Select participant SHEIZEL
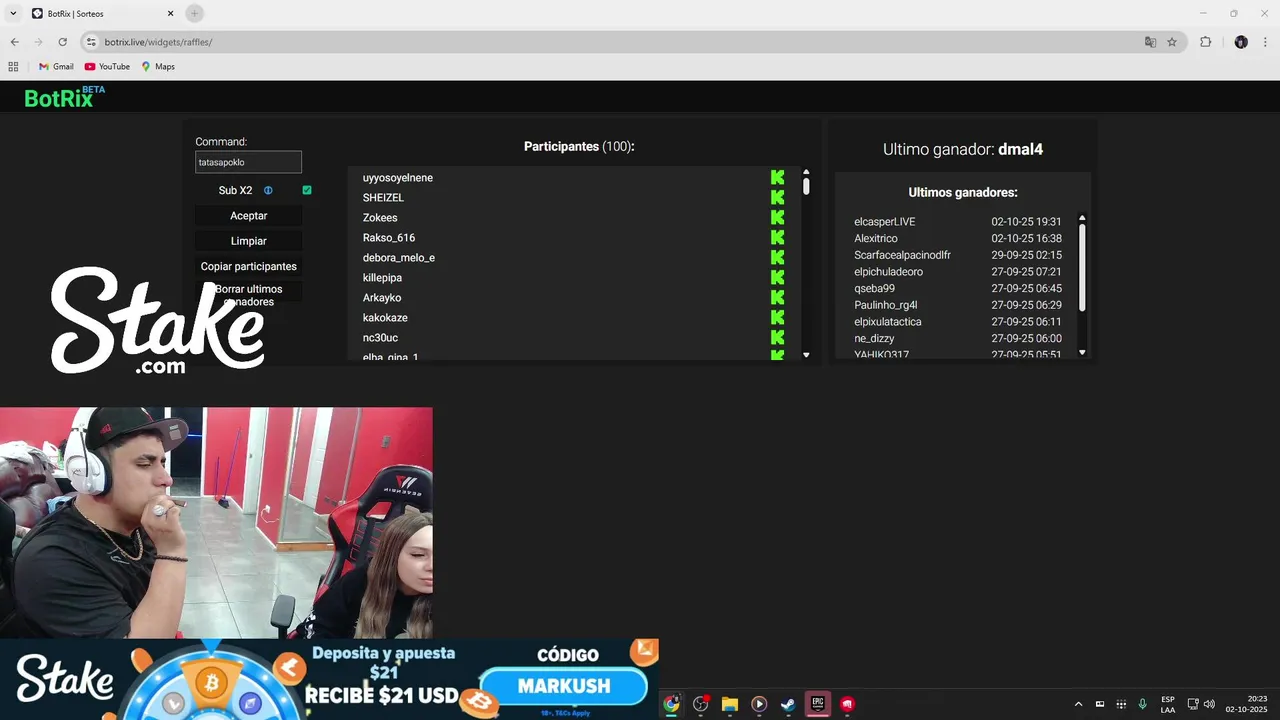This screenshot has height=720, width=1280. click(x=383, y=198)
